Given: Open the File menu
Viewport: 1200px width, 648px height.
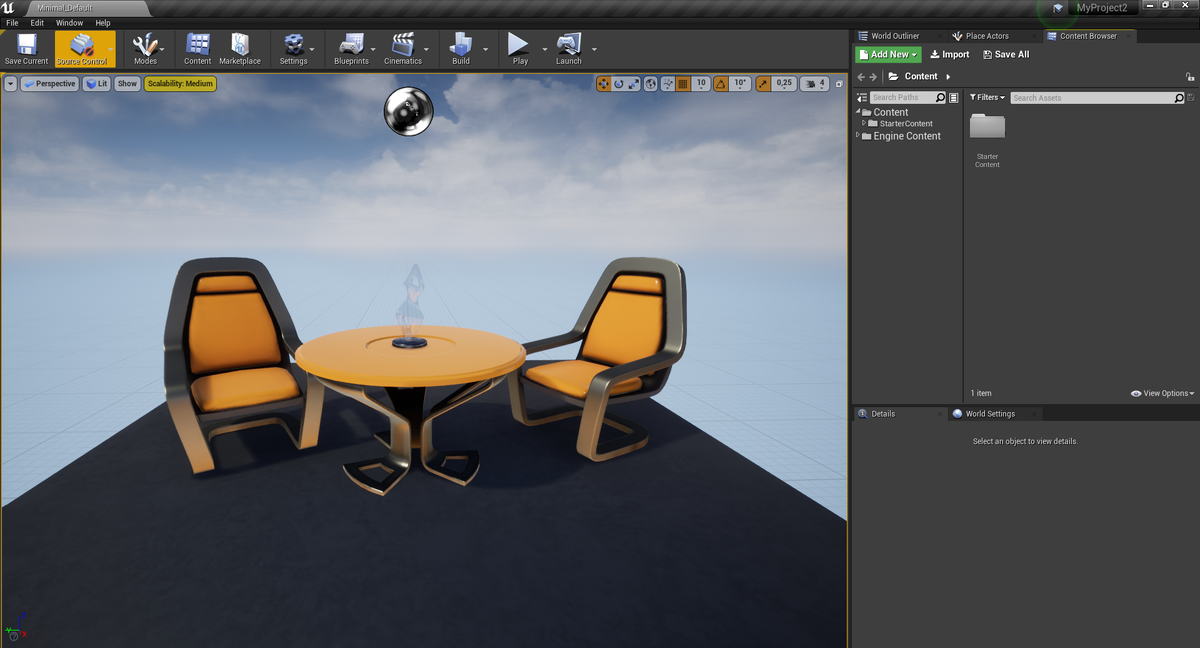Looking at the screenshot, I should coord(12,23).
